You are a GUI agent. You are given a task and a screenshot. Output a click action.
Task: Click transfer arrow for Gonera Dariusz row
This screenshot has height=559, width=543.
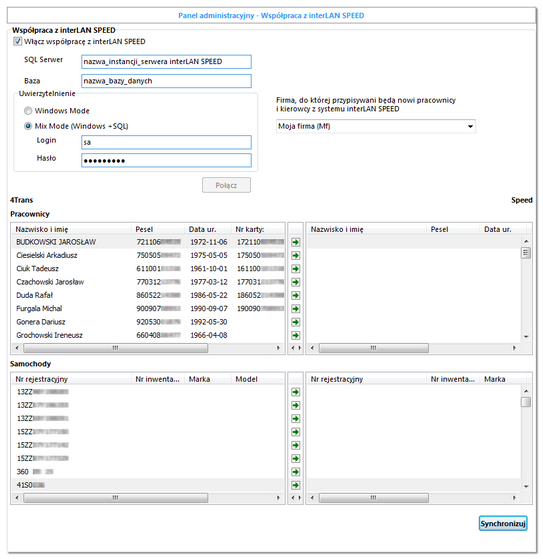295,322
